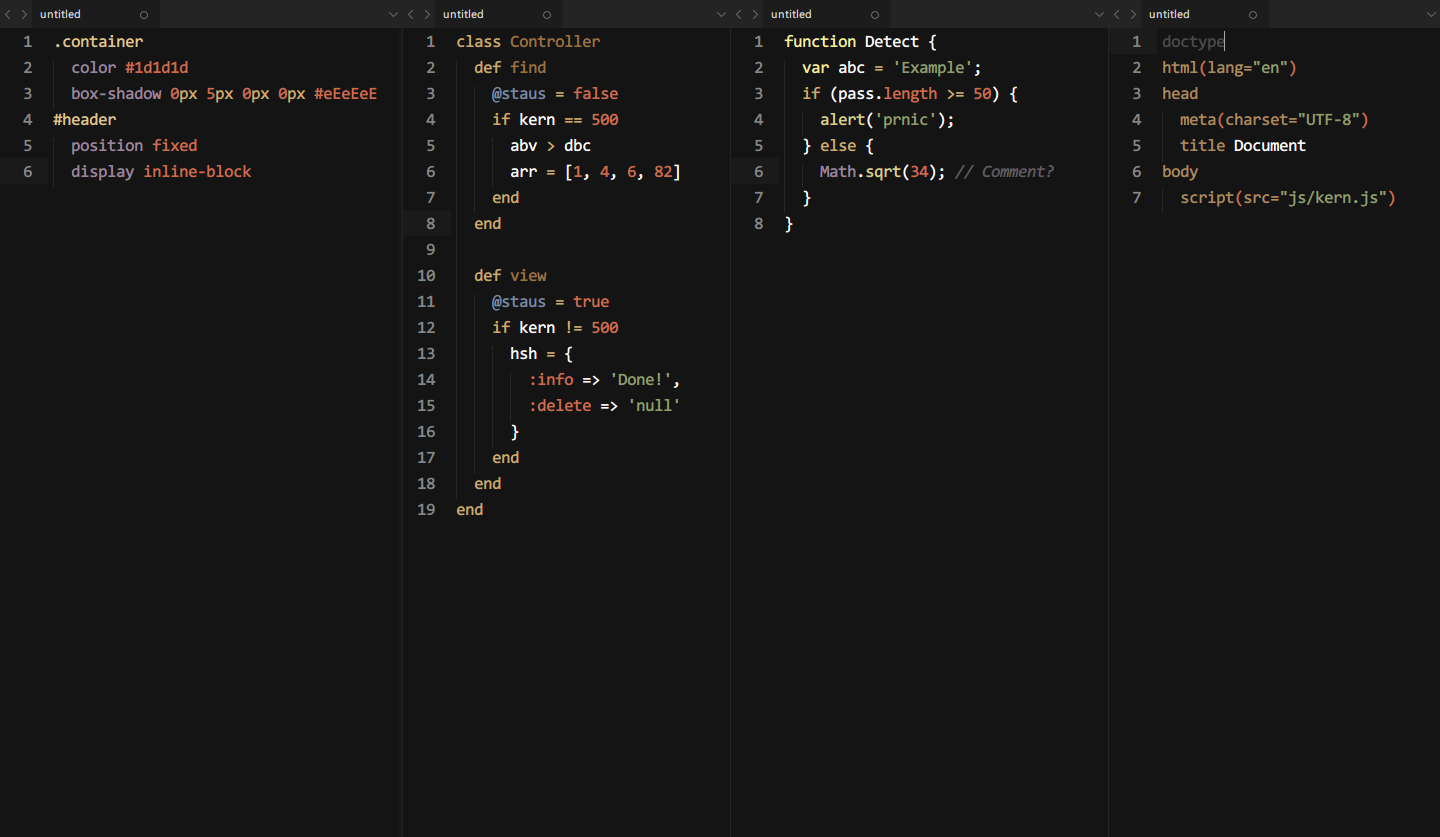Click the forward arrow of the class Controller pane
Image resolution: width=1440 pixels, height=837 pixels.
point(428,14)
